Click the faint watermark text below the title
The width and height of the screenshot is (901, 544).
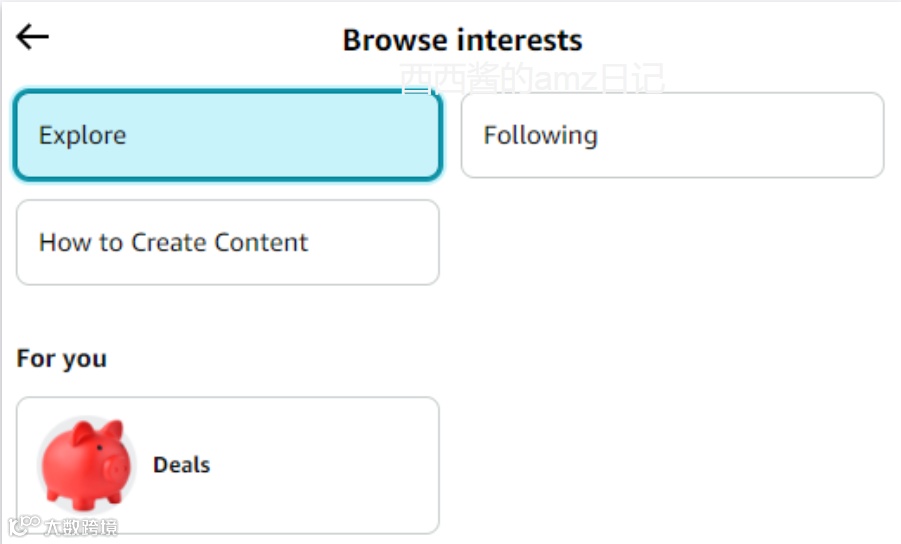pyautogui.click(x=532, y=79)
